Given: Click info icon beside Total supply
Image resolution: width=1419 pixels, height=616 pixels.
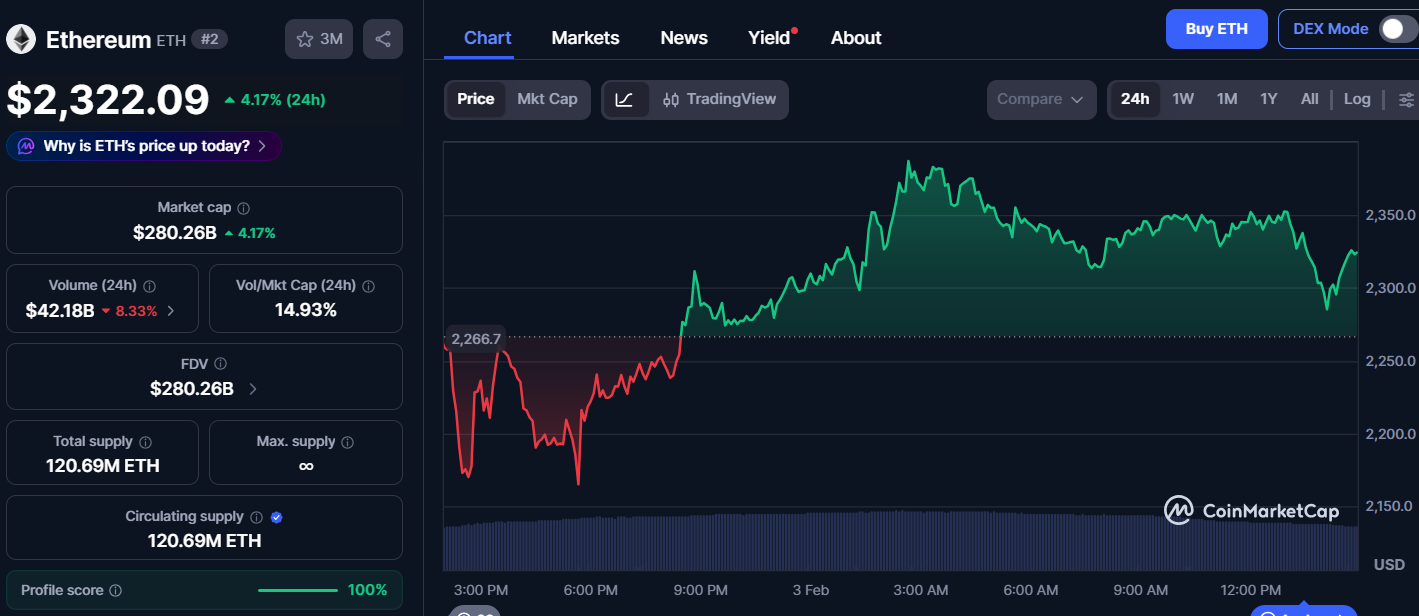Looking at the screenshot, I should (x=145, y=442).
